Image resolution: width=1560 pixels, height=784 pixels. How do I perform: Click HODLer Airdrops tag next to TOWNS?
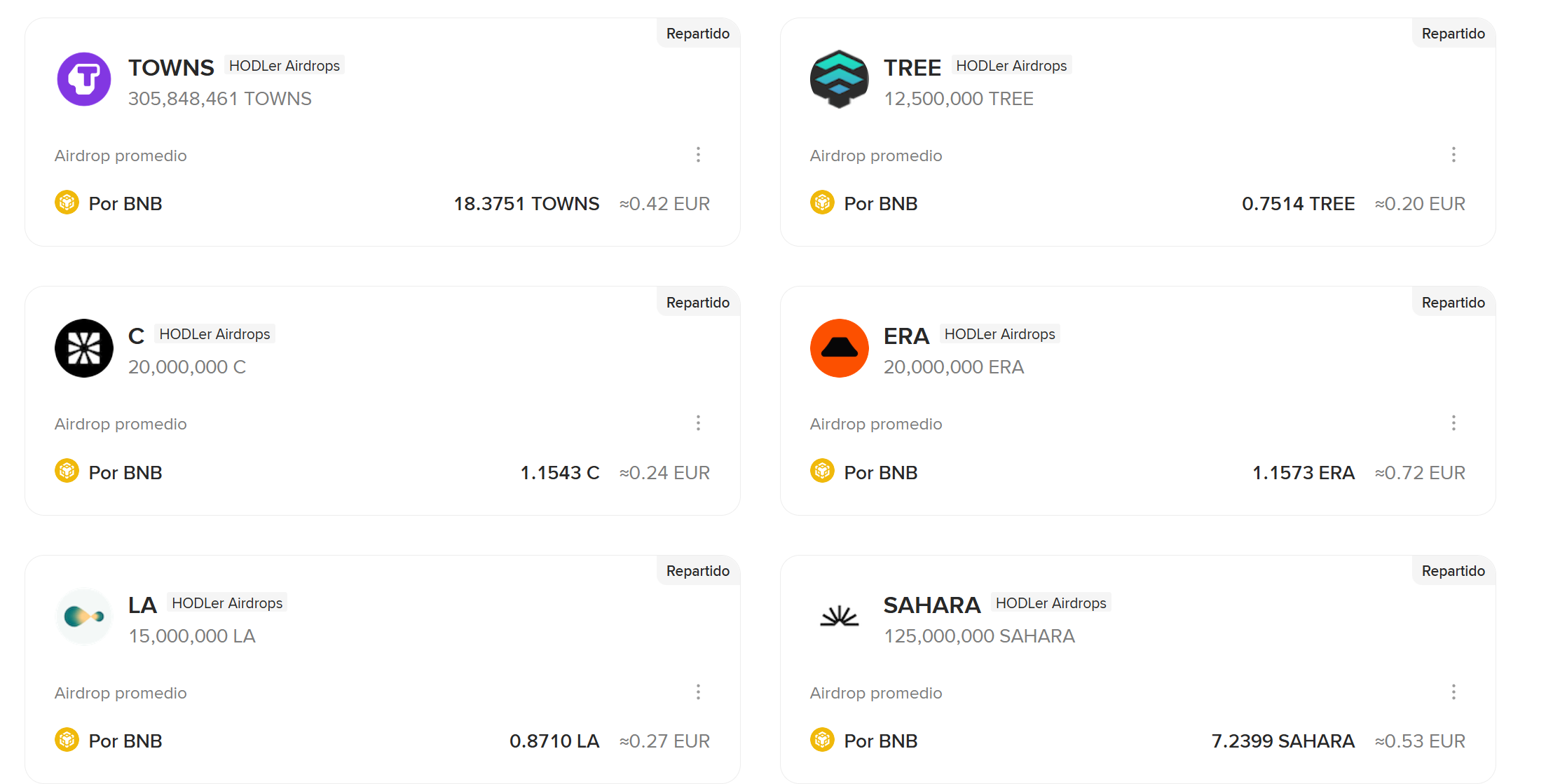[x=285, y=66]
